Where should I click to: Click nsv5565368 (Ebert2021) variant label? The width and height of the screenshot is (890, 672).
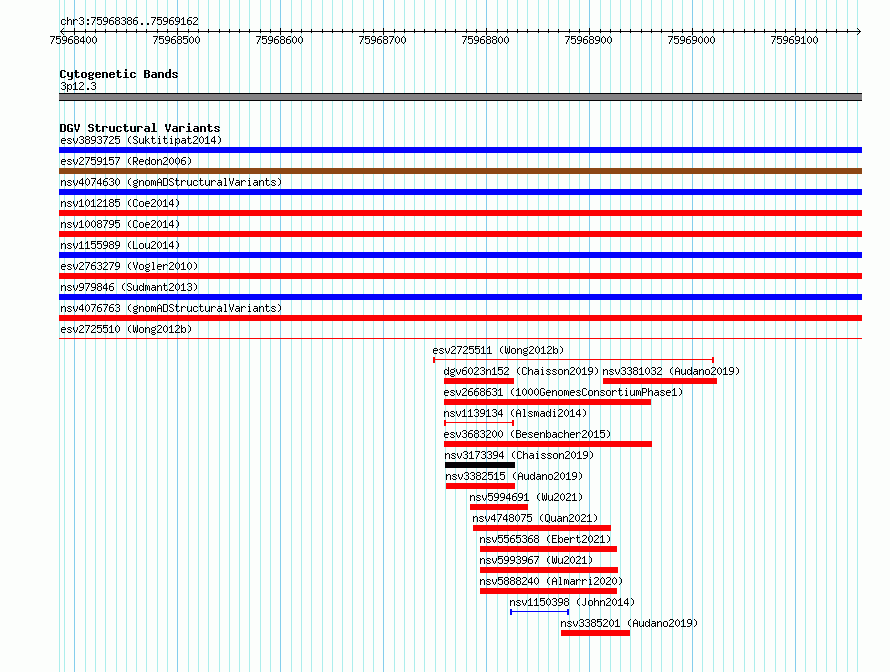tap(545, 539)
